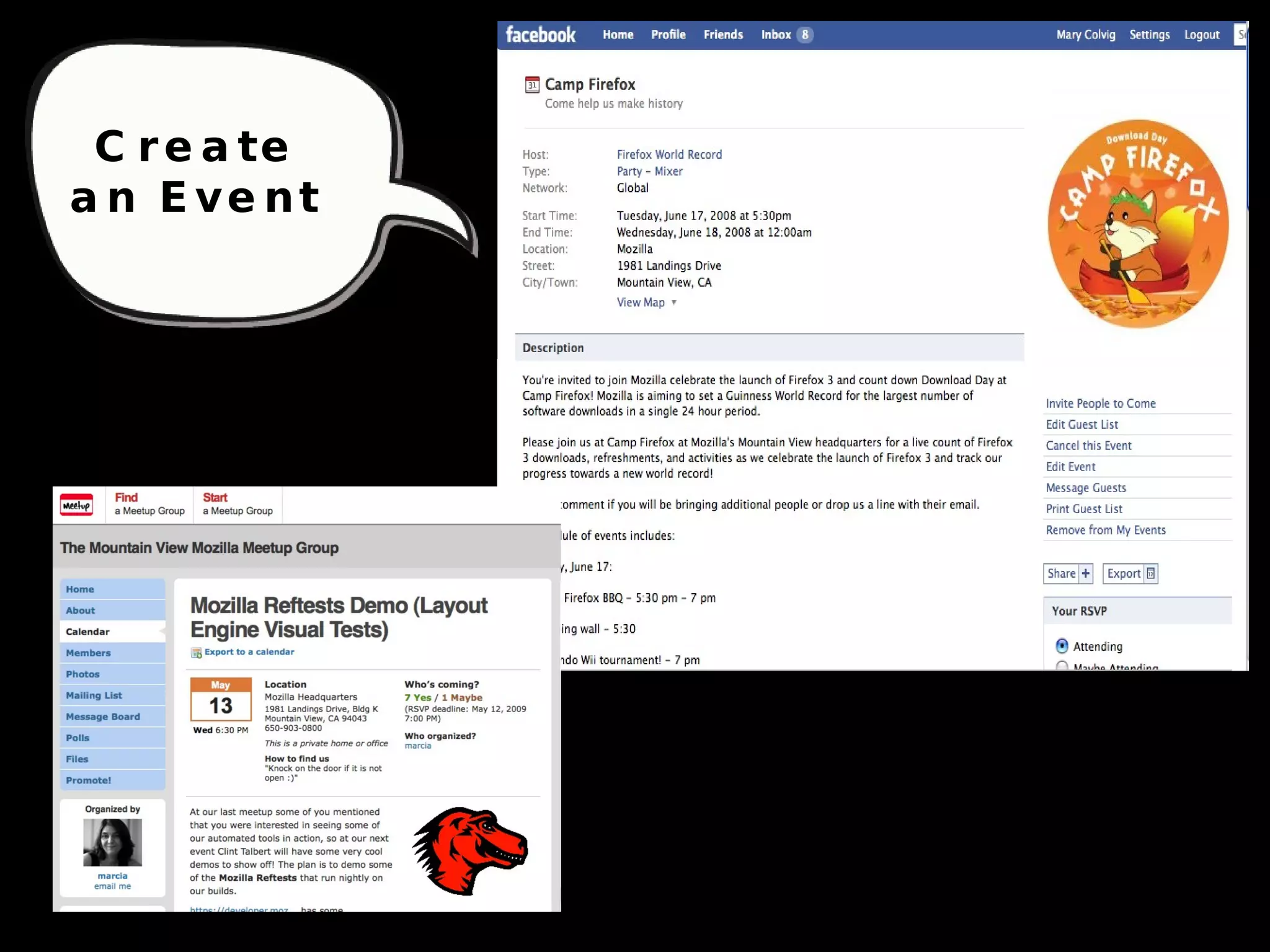Screen dimensions: 1270x952
Task: Click the calendar icon beside Export
Action: (1150, 573)
